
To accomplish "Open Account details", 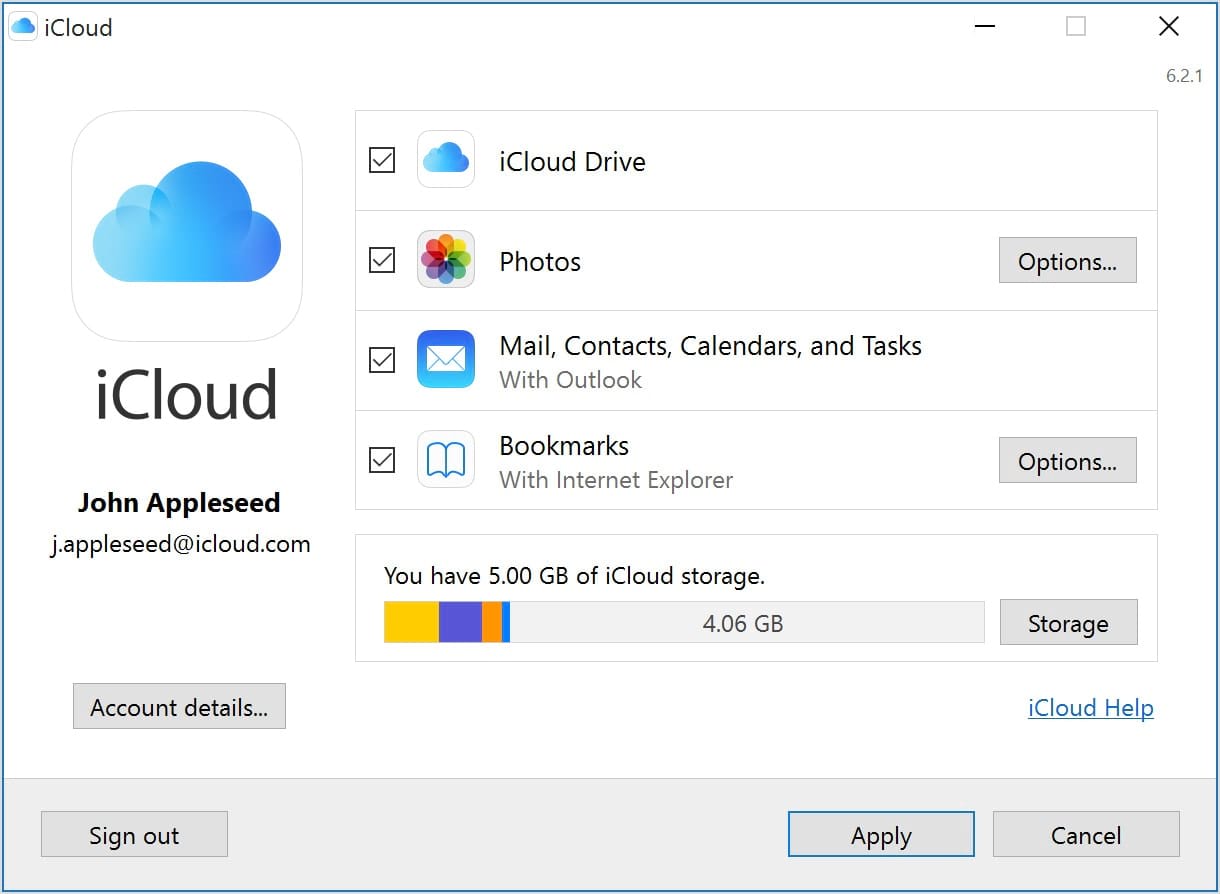I will (x=179, y=706).
